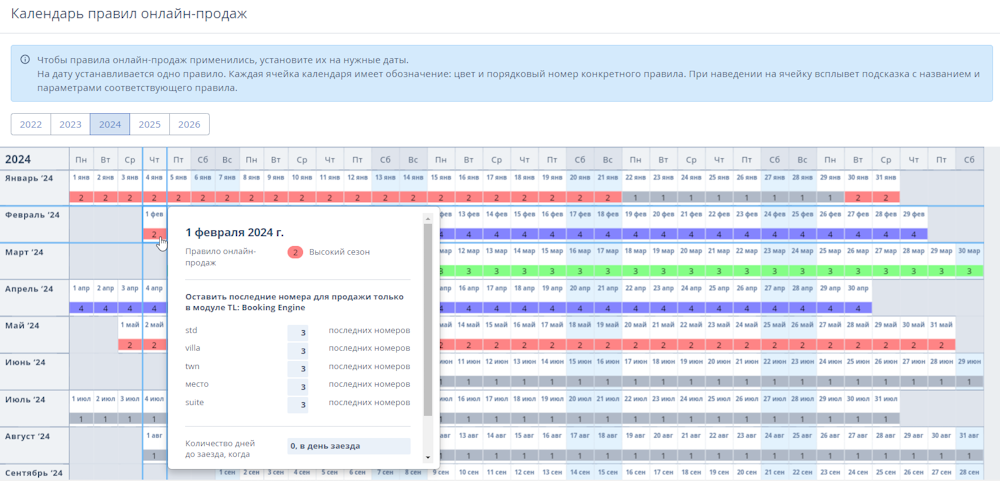Click gray rule 1 cell under 22 янв
Screen dimensions: 1000x481
tap(636, 198)
